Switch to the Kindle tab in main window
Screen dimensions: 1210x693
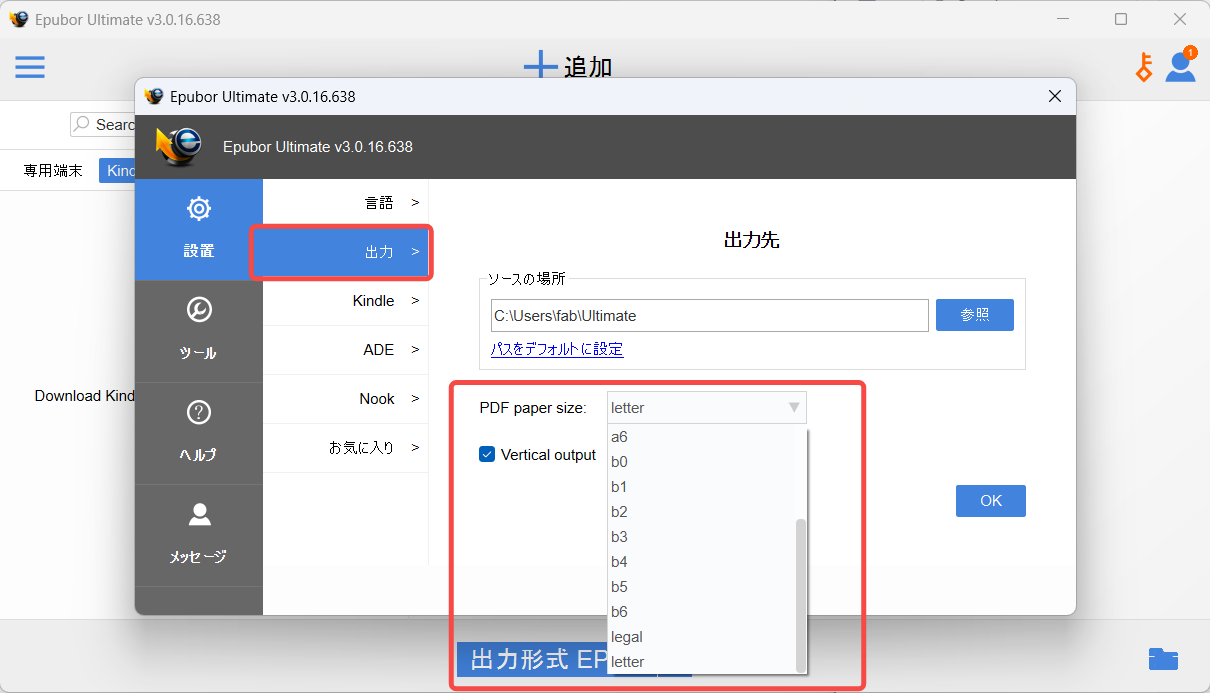118,171
